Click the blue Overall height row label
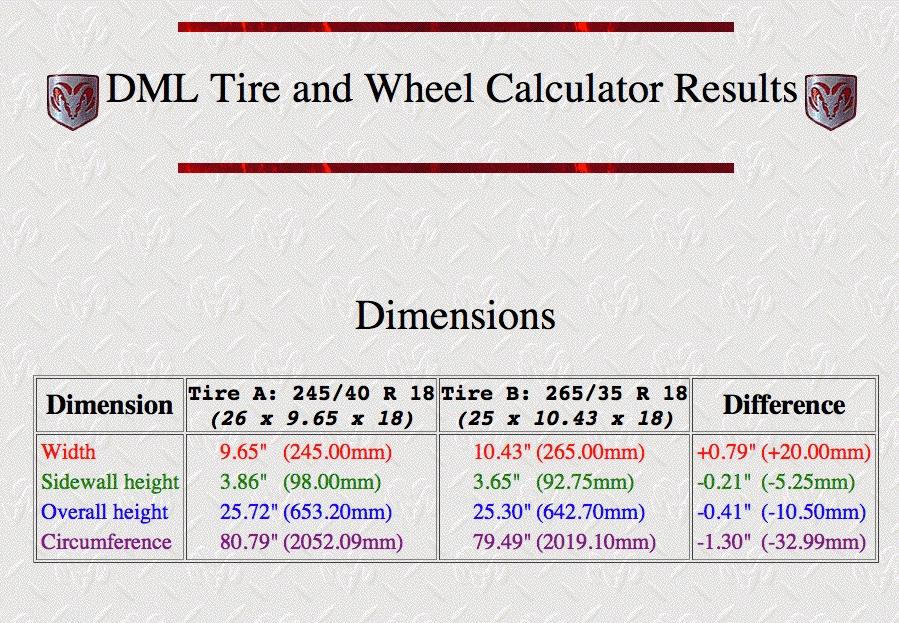The height and width of the screenshot is (623, 899). pos(105,512)
